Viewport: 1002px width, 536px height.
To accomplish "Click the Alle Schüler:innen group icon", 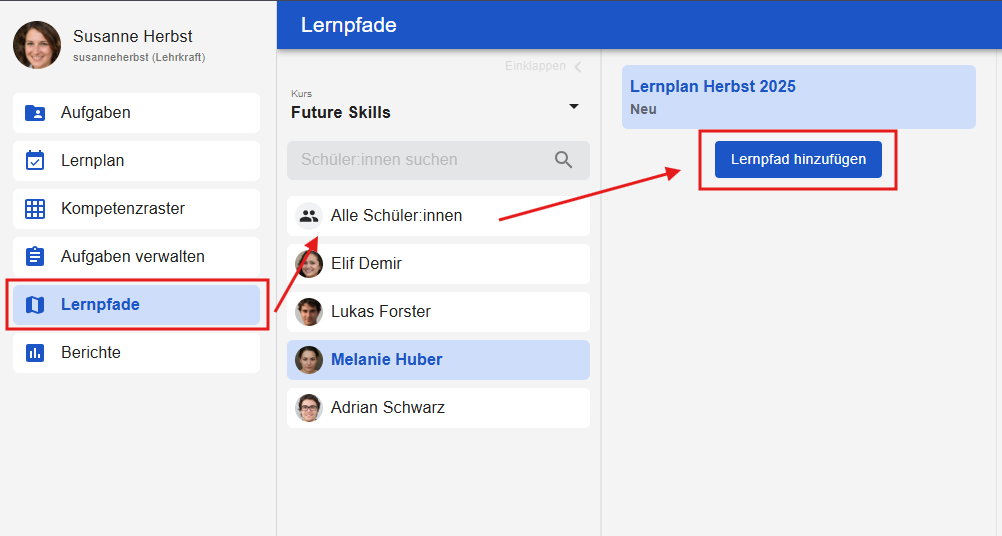I will (309, 216).
